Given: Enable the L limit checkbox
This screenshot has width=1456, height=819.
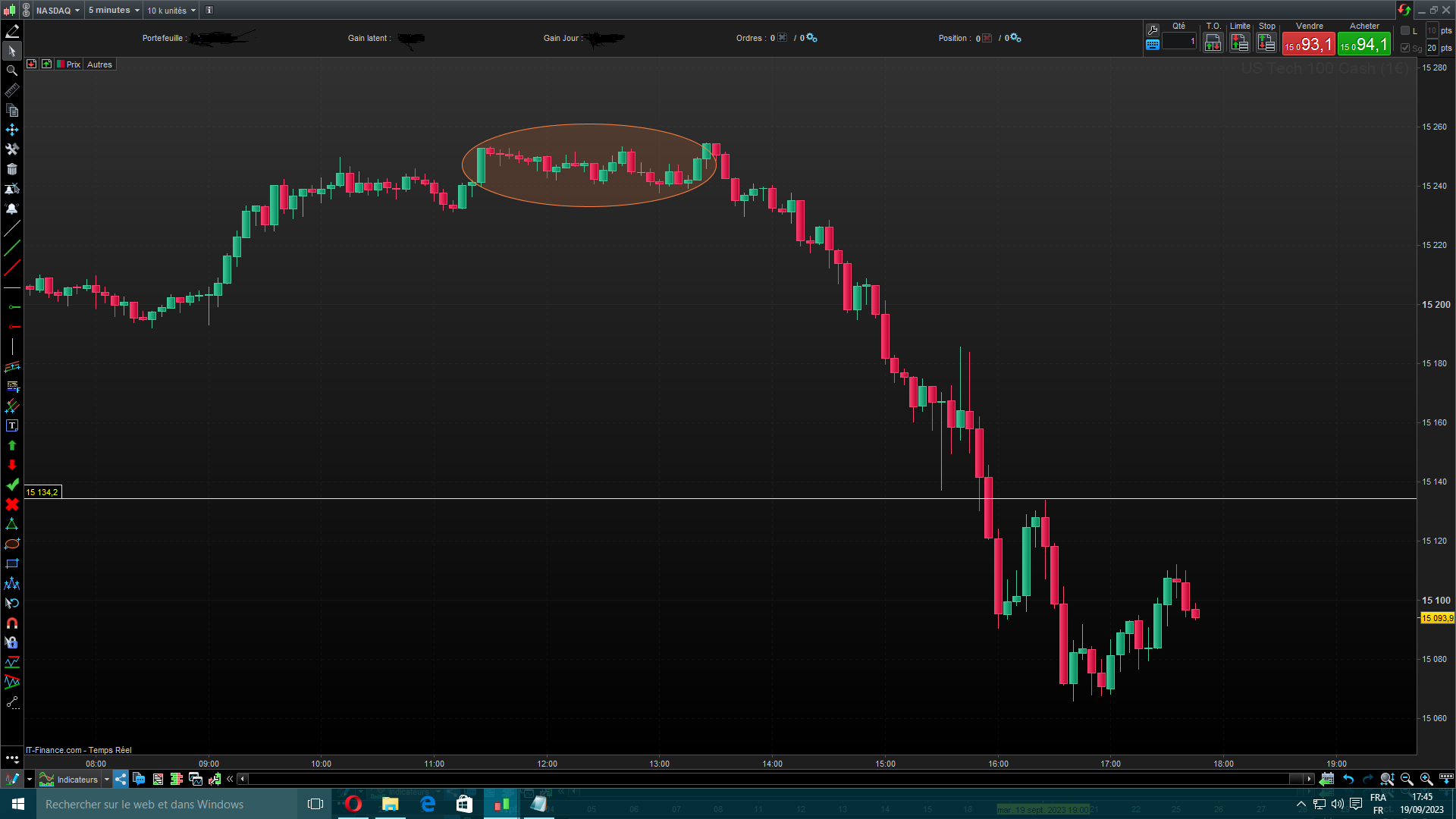Looking at the screenshot, I should point(1405,31).
